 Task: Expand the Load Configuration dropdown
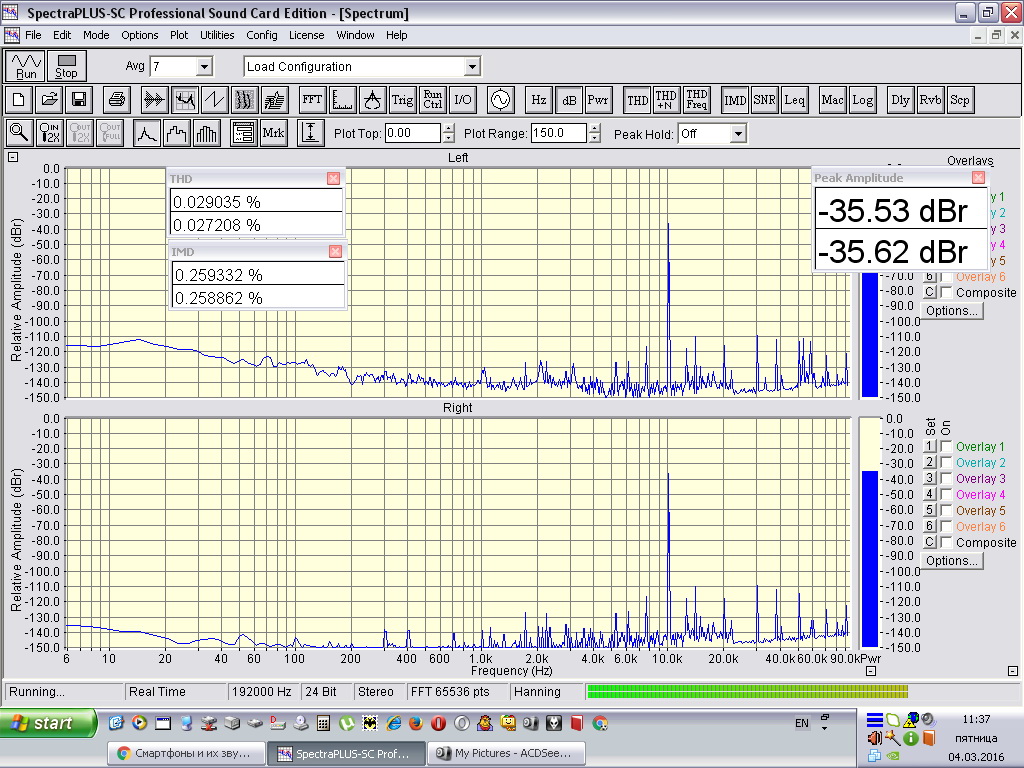[472, 67]
